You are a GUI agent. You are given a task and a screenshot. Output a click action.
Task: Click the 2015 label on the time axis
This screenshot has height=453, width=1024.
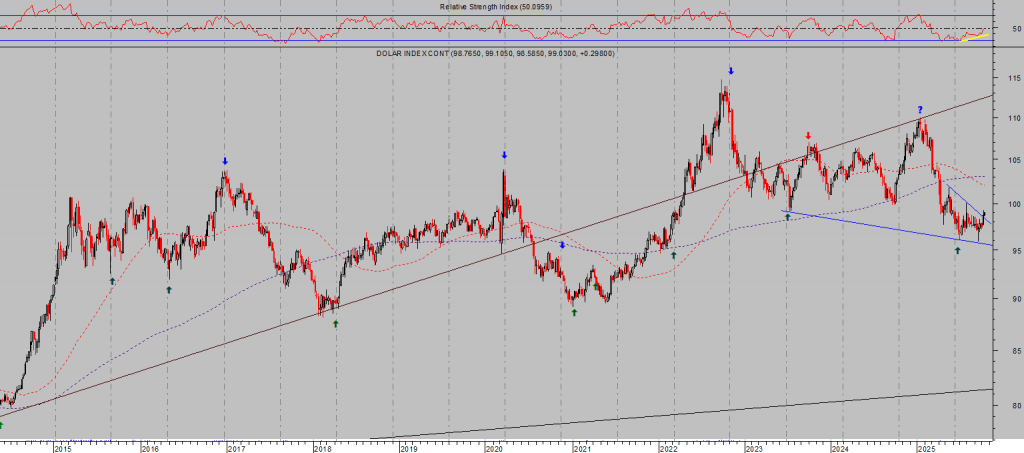[63, 448]
